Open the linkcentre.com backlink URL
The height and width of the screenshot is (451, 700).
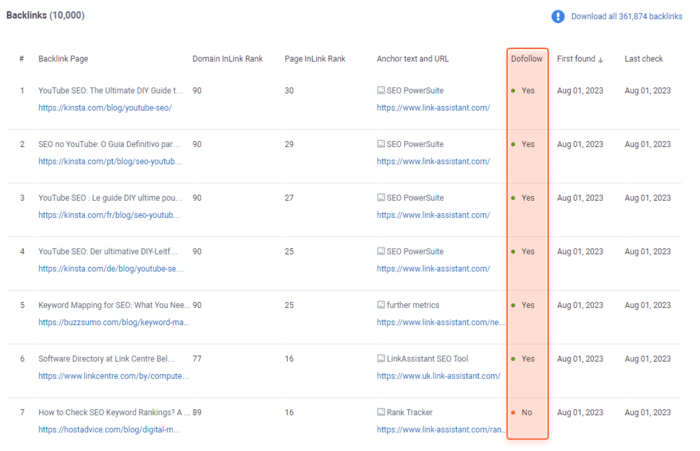click(x=113, y=376)
